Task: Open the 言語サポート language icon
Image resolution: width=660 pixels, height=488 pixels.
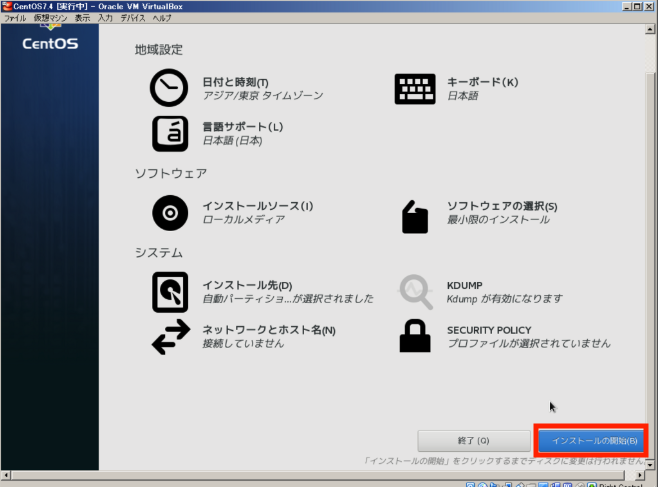Action: click(170, 133)
